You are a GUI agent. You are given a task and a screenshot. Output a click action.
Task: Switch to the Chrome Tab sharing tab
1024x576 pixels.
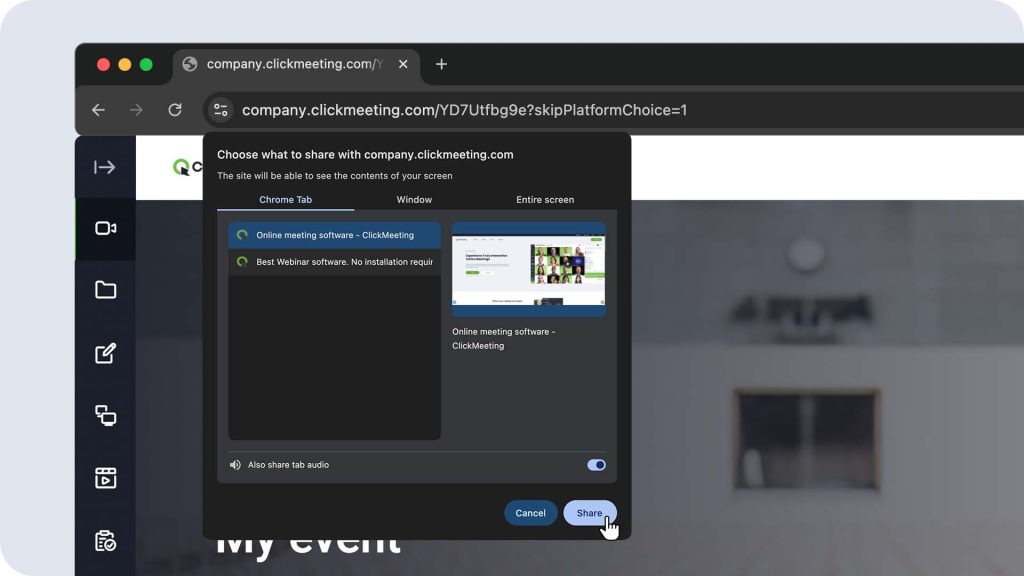point(285,200)
